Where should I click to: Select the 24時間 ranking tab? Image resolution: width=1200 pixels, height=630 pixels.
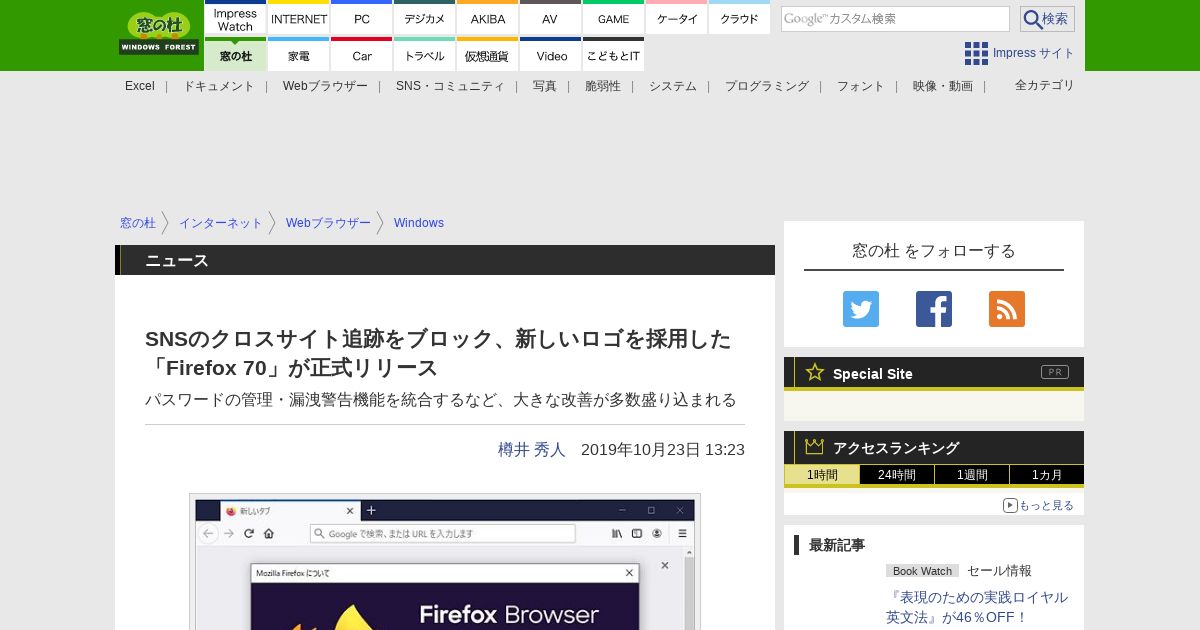(x=897, y=475)
